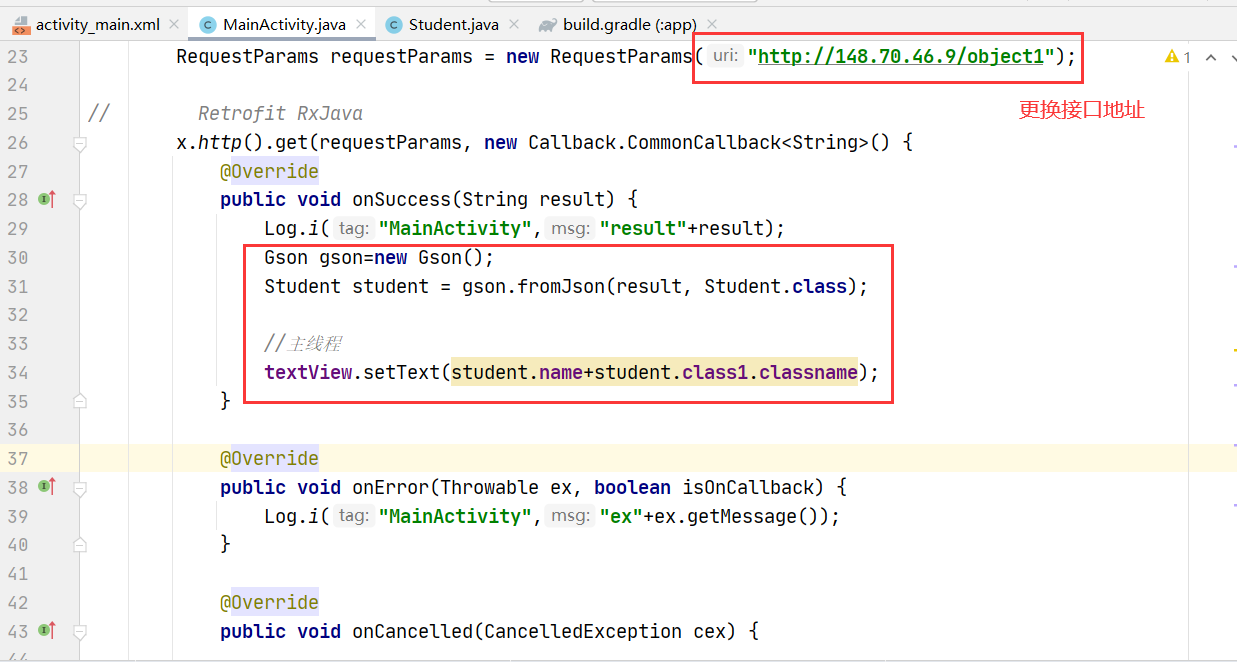Fold the onError closing brace at line 40
This screenshot has width=1237, height=662.
tap(80, 545)
